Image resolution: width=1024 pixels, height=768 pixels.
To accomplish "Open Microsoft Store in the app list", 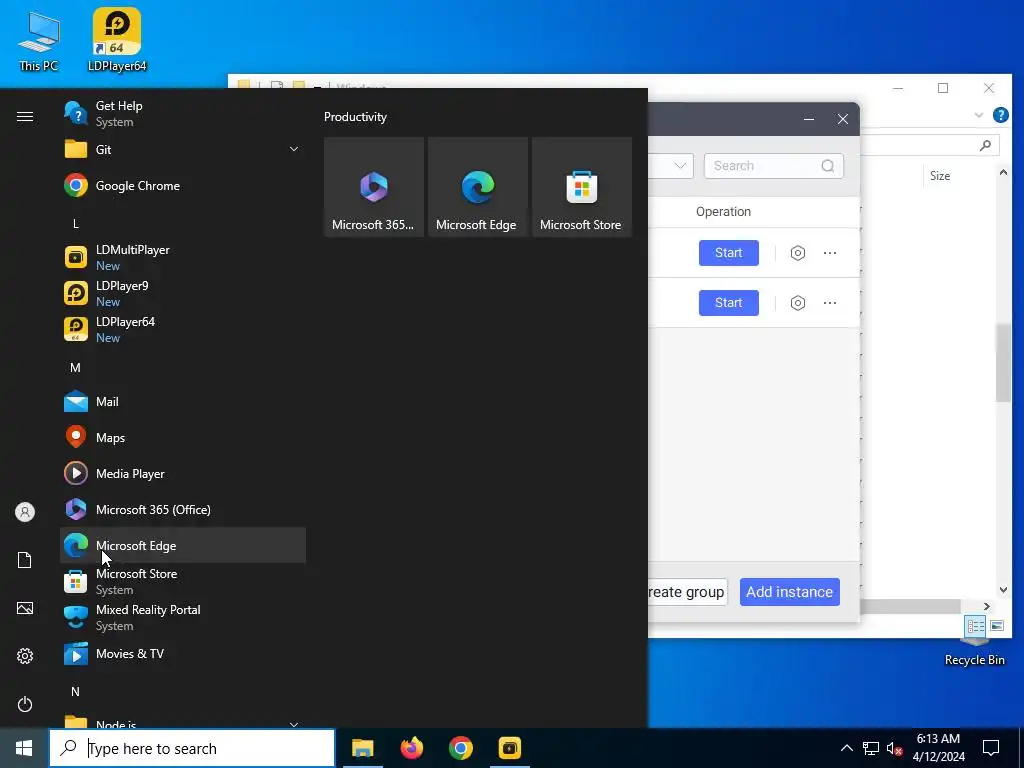I will click(x=183, y=581).
